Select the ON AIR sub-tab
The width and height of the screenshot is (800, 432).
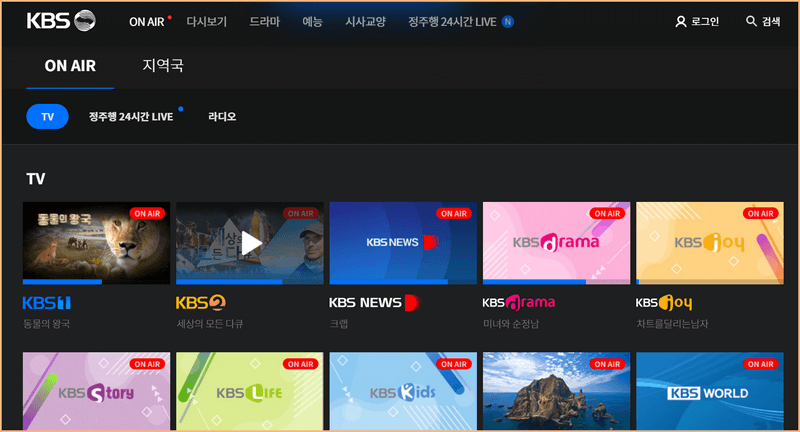pos(70,66)
